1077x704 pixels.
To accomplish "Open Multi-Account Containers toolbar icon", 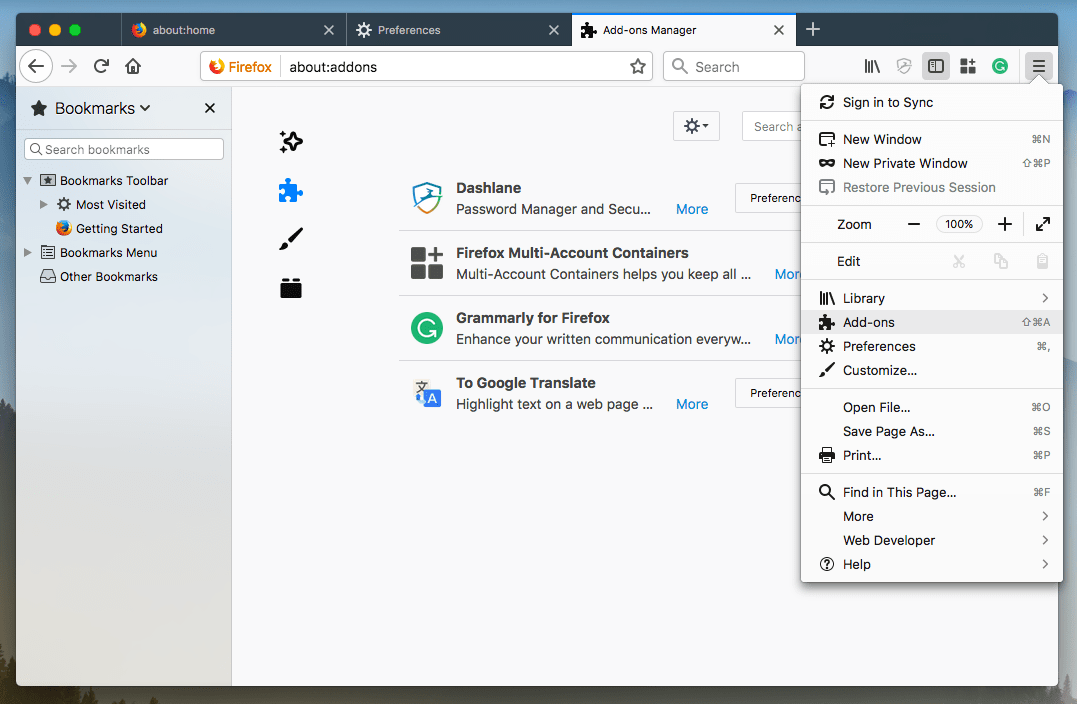I will click(x=968, y=67).
